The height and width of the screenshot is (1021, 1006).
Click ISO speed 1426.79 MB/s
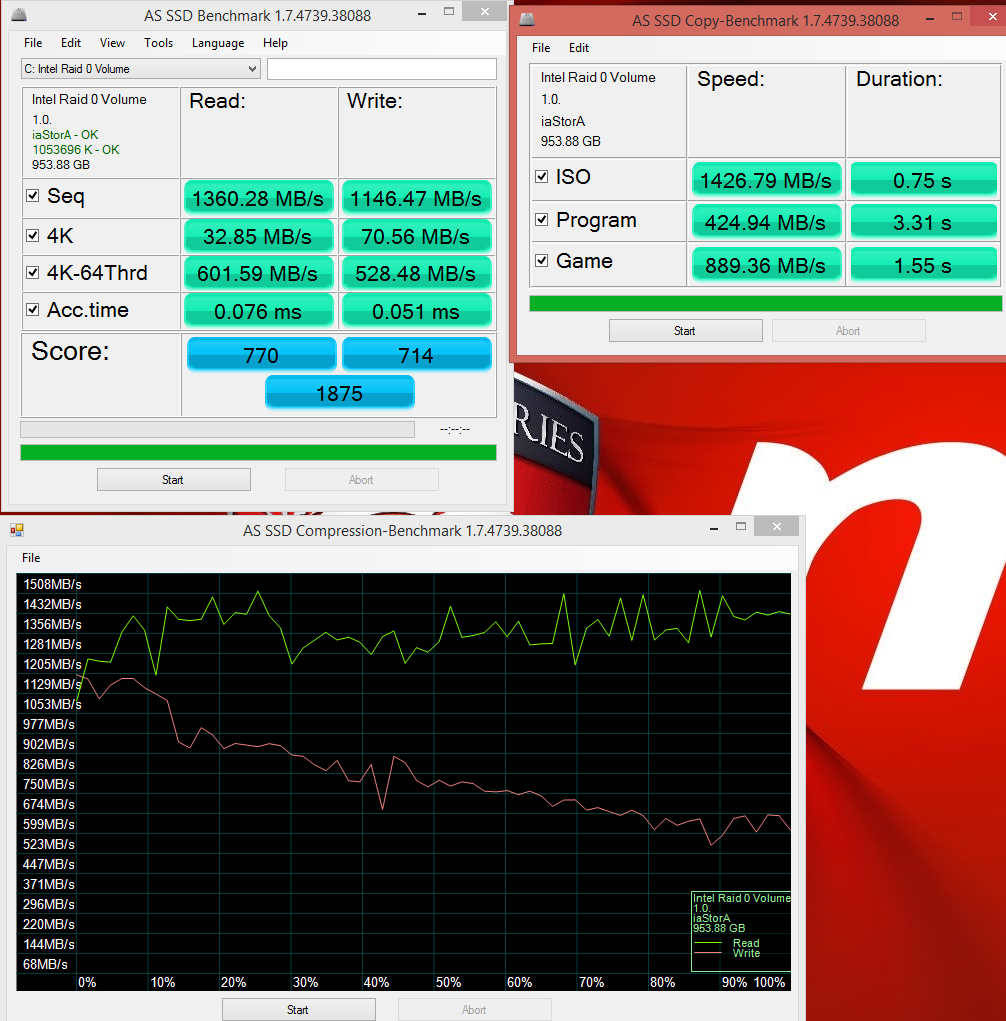tap(766, 180)
